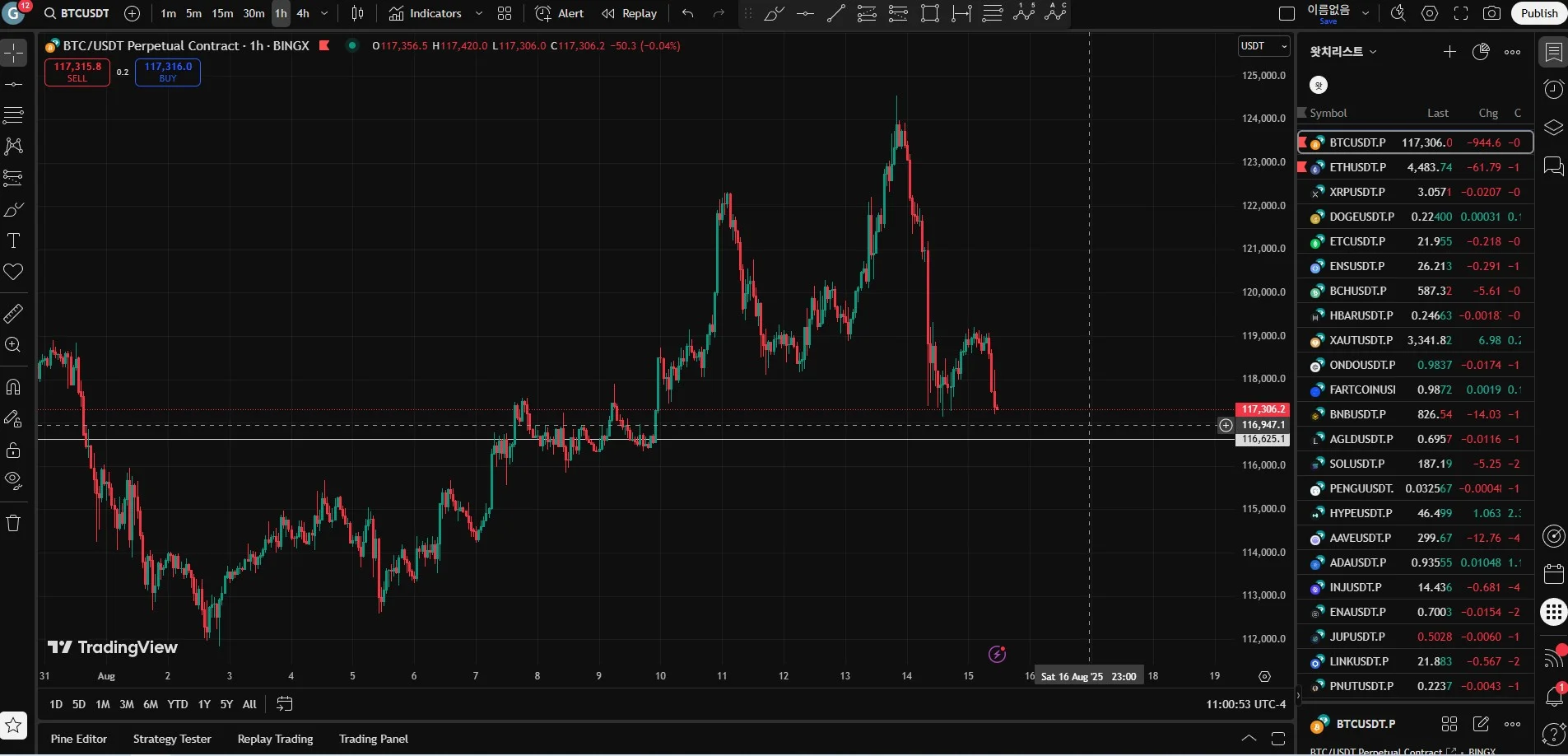Viewport: 1568px width, 756px height.
Task: Select ETHUSDT.P in the watchlist
Action: (1416, 167)
